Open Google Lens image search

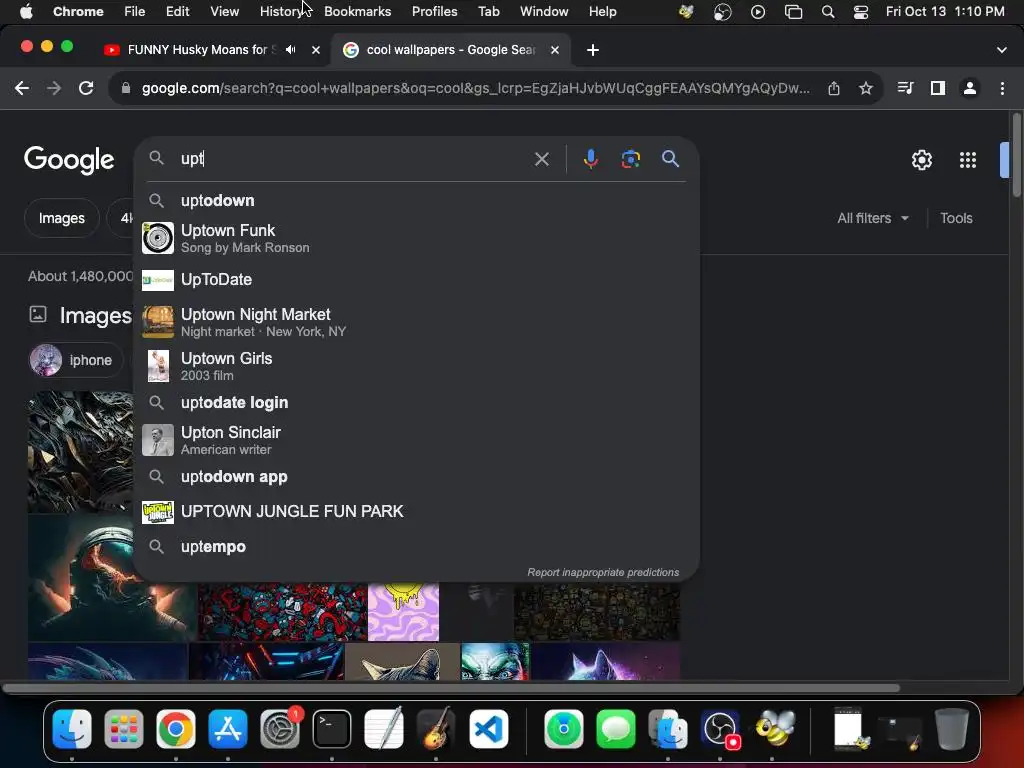coord(630,159)
